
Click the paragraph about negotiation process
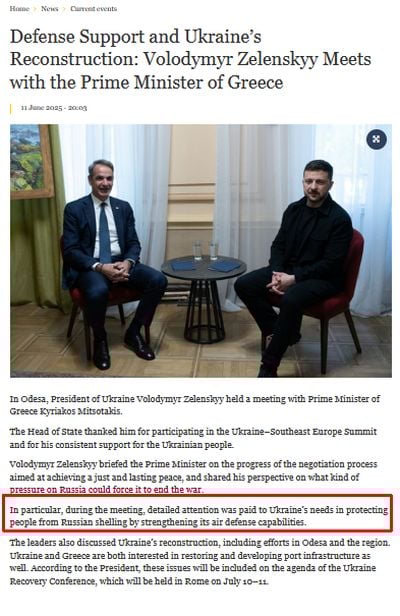[x=193, y=477]
